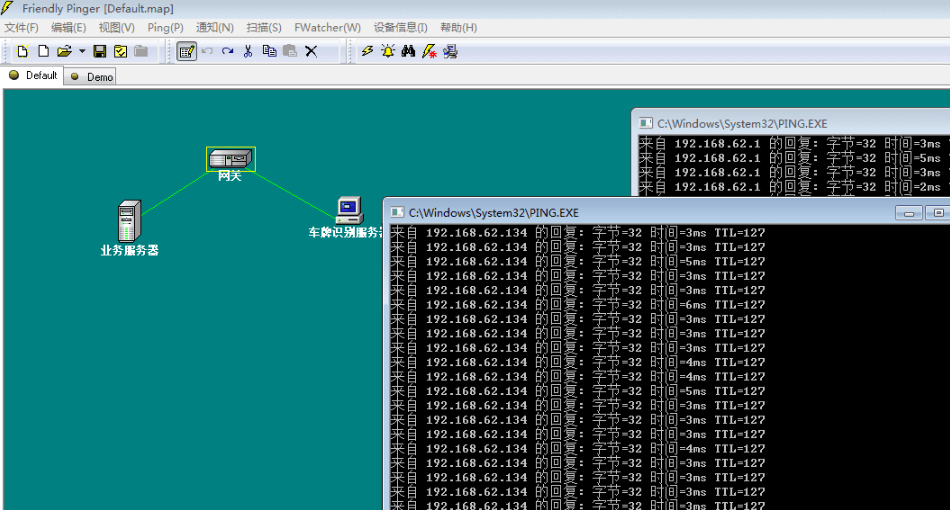Click the blank new document icon
Screen dimensions: 950x510
pos(43,51)
